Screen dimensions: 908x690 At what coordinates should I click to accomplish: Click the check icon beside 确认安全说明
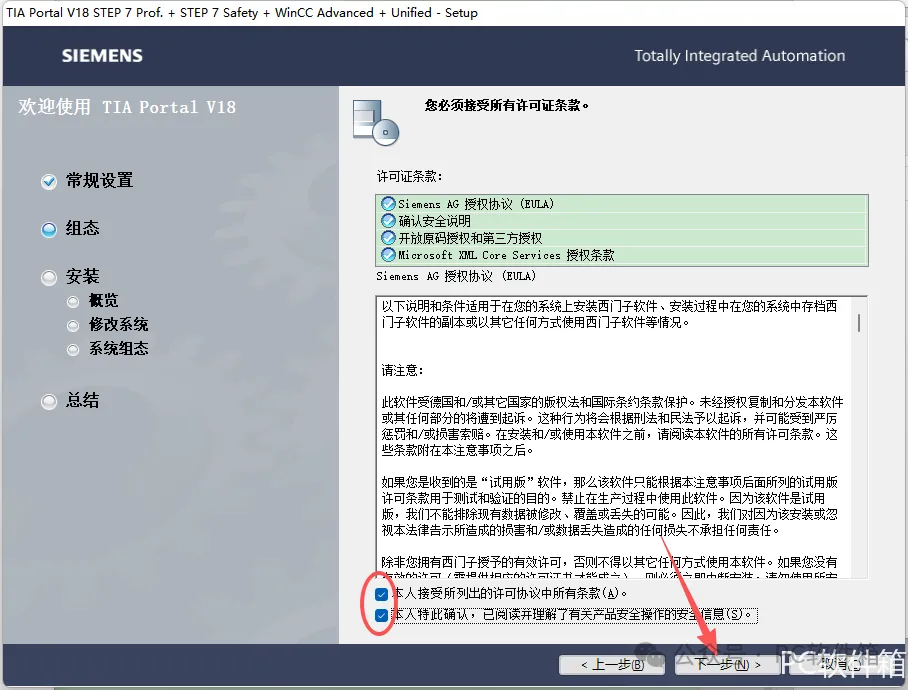(x=388, y=221)
